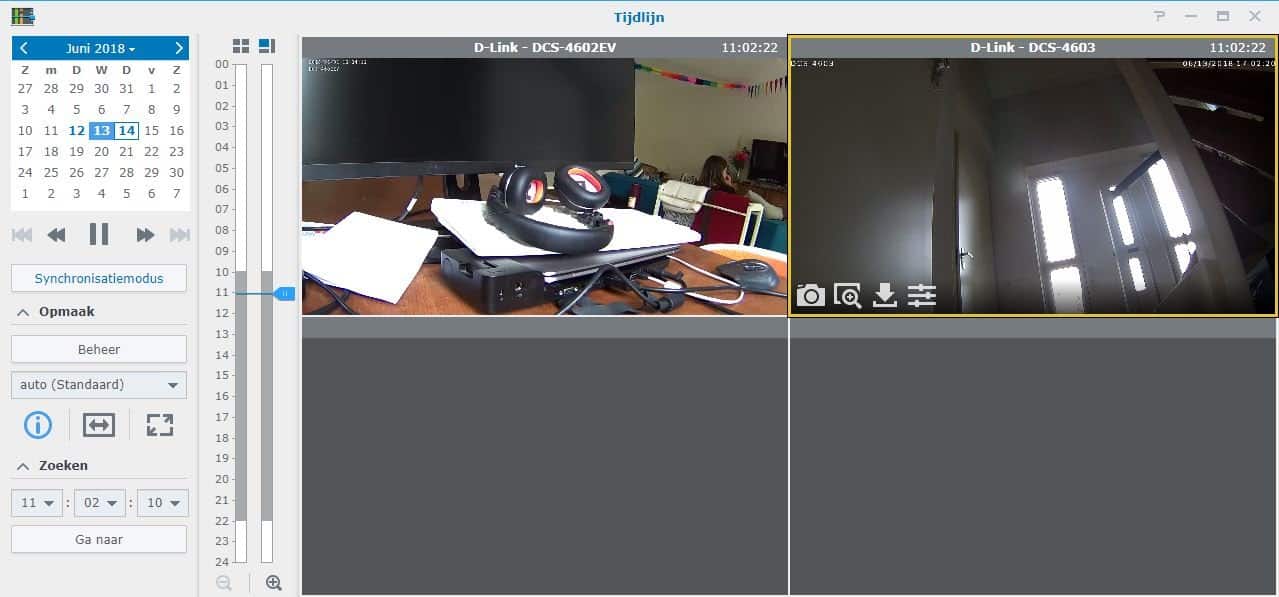This screenshot has width=1279, height=597.
Task: Switch to the alternate timeline layout icon
Action: coord(266,46)
